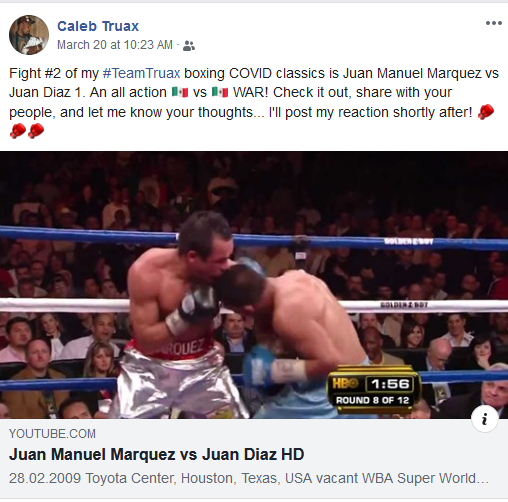This screenshot has height=502, width=508.
Task: Click the first Mexican flag emoji
Action: (180, 92)
